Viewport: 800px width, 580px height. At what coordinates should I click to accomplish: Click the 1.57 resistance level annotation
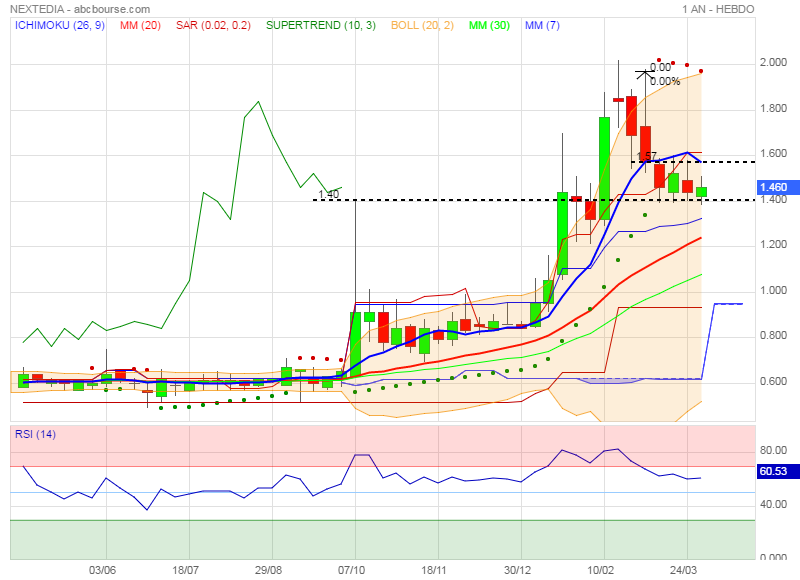click(647, 156)
